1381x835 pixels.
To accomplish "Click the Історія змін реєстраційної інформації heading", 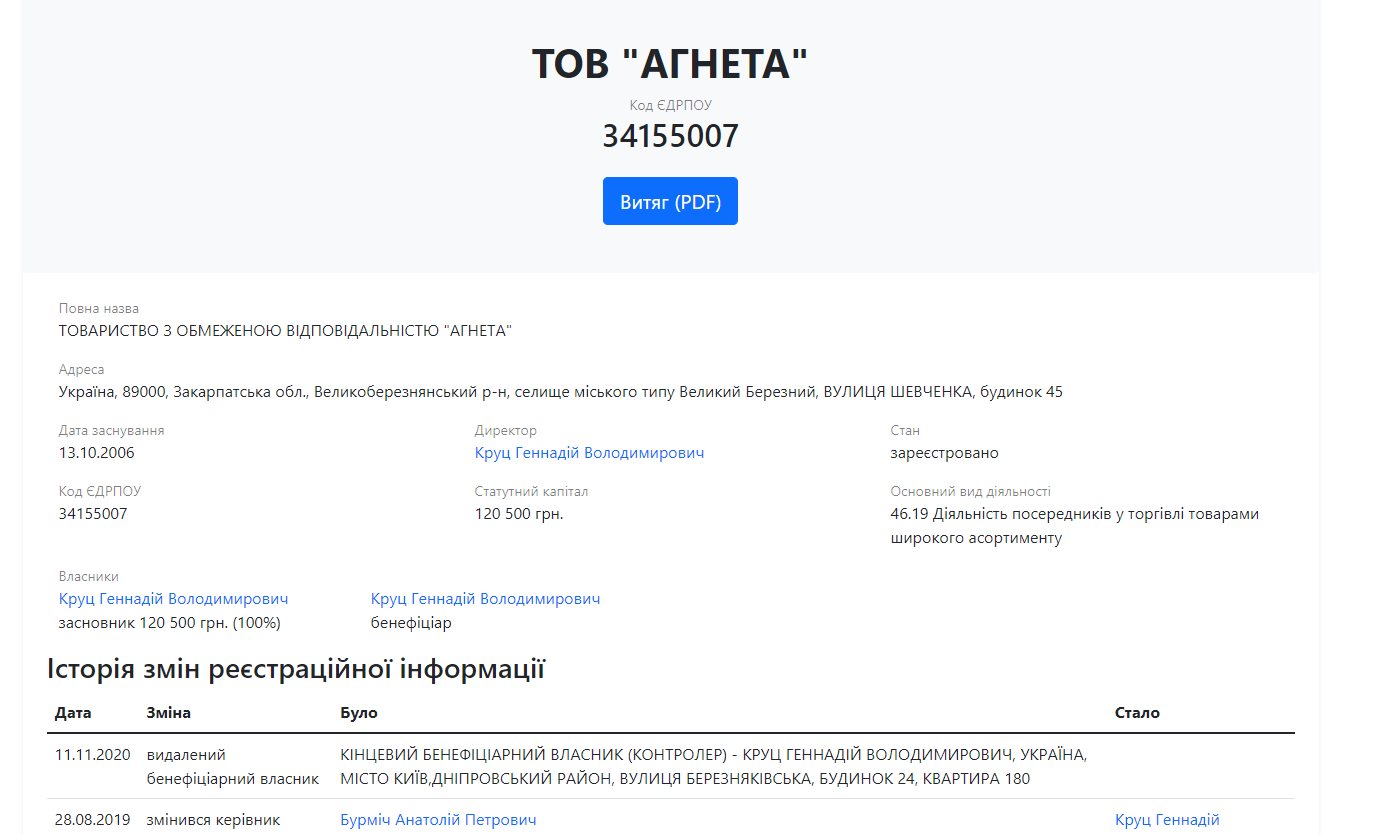I will [296, 669].
